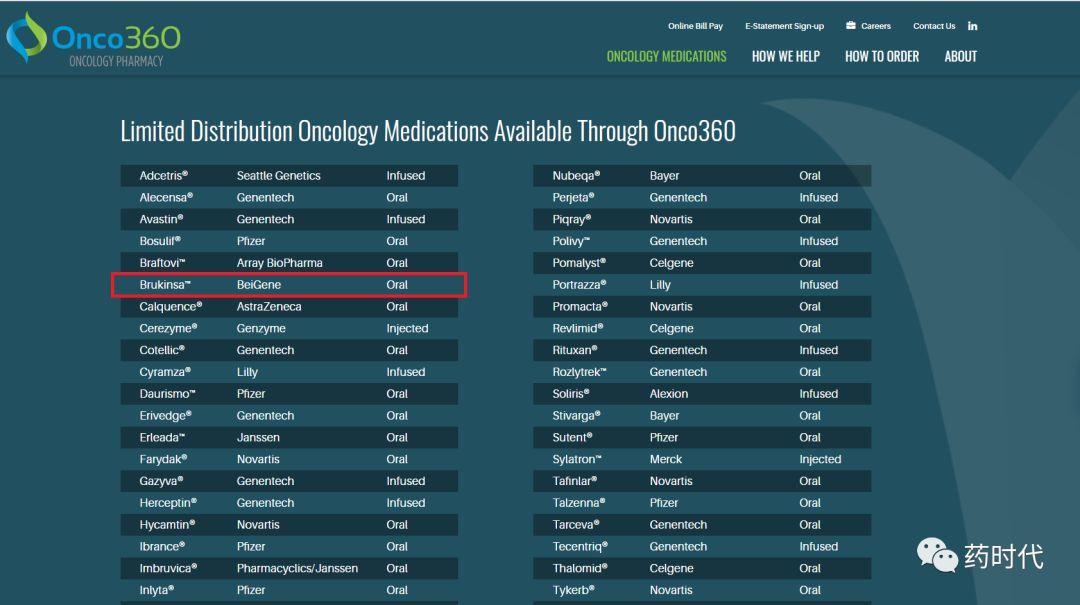Image resolution: width=1080 pixels, height=605 pixels.
Task: Select the Herceptin medication name
Action: coord(168,503)
